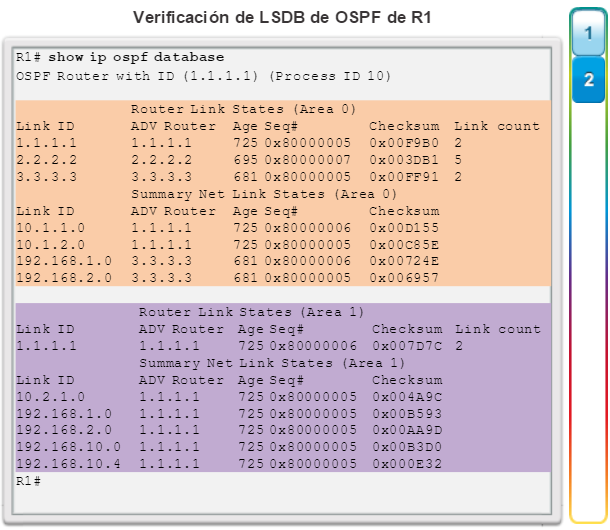The image size is (610, 530).
Task: Select checksum 0x00724E
Action: click(404, 261)
